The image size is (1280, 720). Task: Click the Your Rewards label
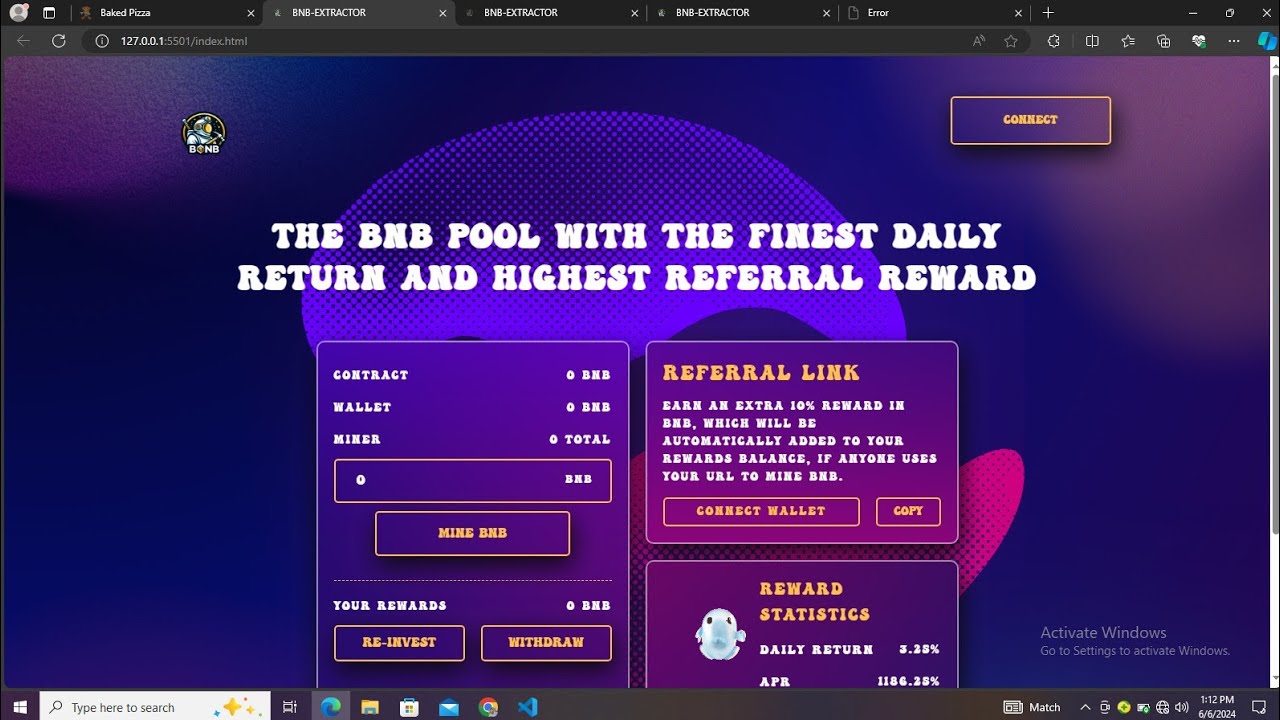(390, 606)
